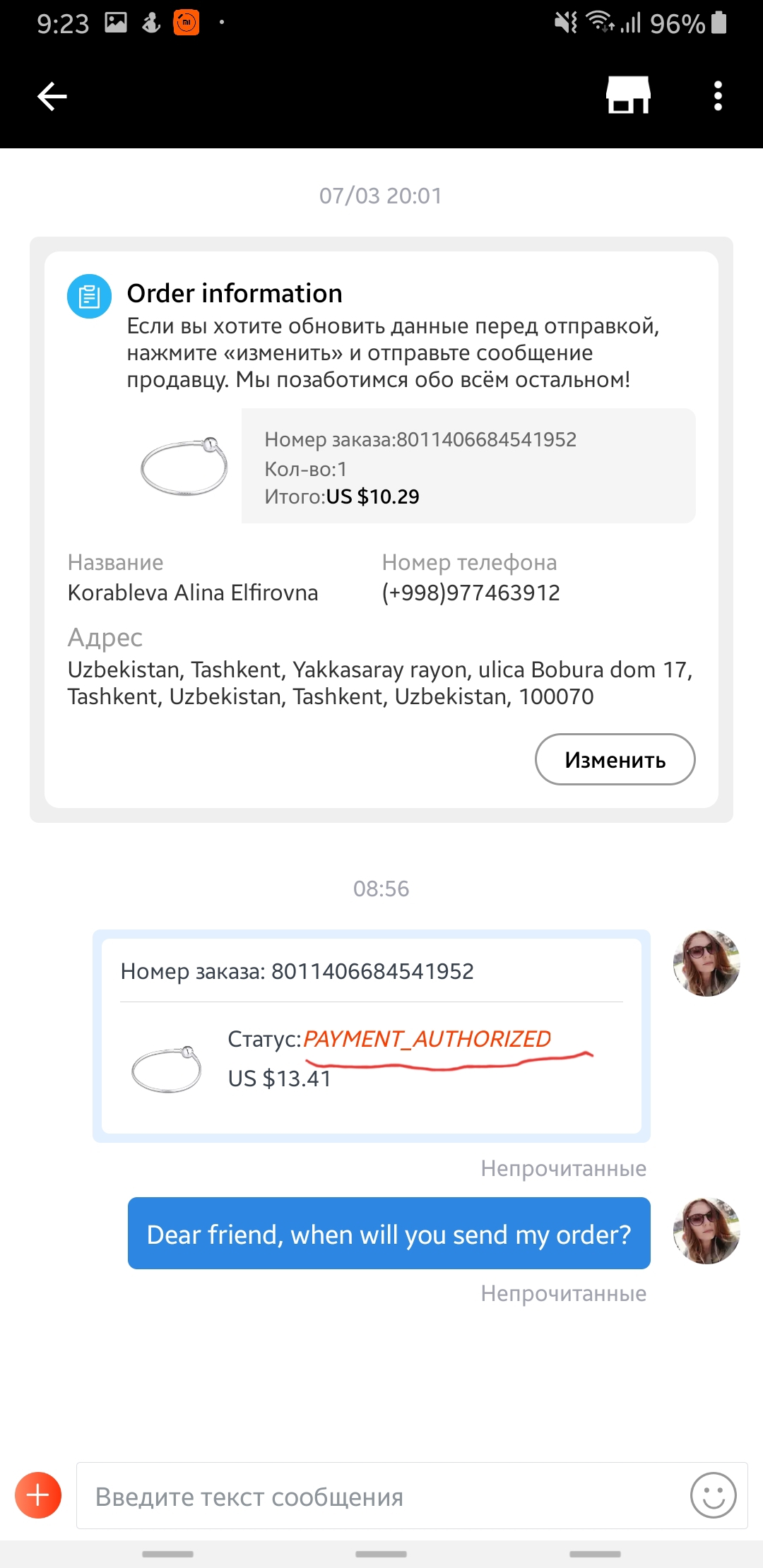Focus the message input field
The image size is (763, 1568).
tap(381, 1496)
